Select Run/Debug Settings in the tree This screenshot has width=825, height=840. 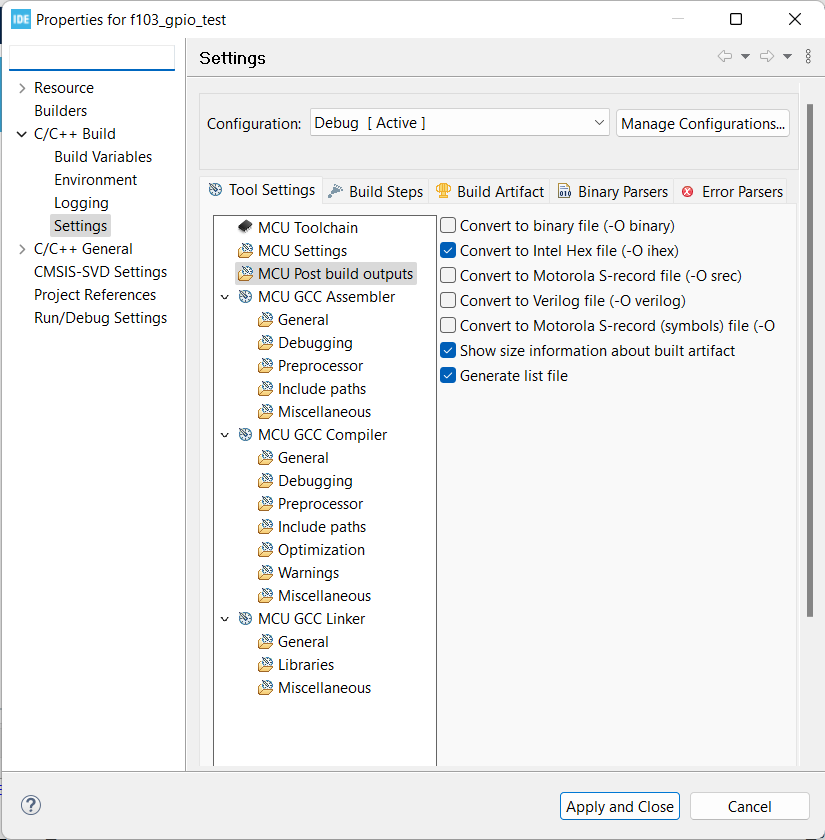point(101,318)
